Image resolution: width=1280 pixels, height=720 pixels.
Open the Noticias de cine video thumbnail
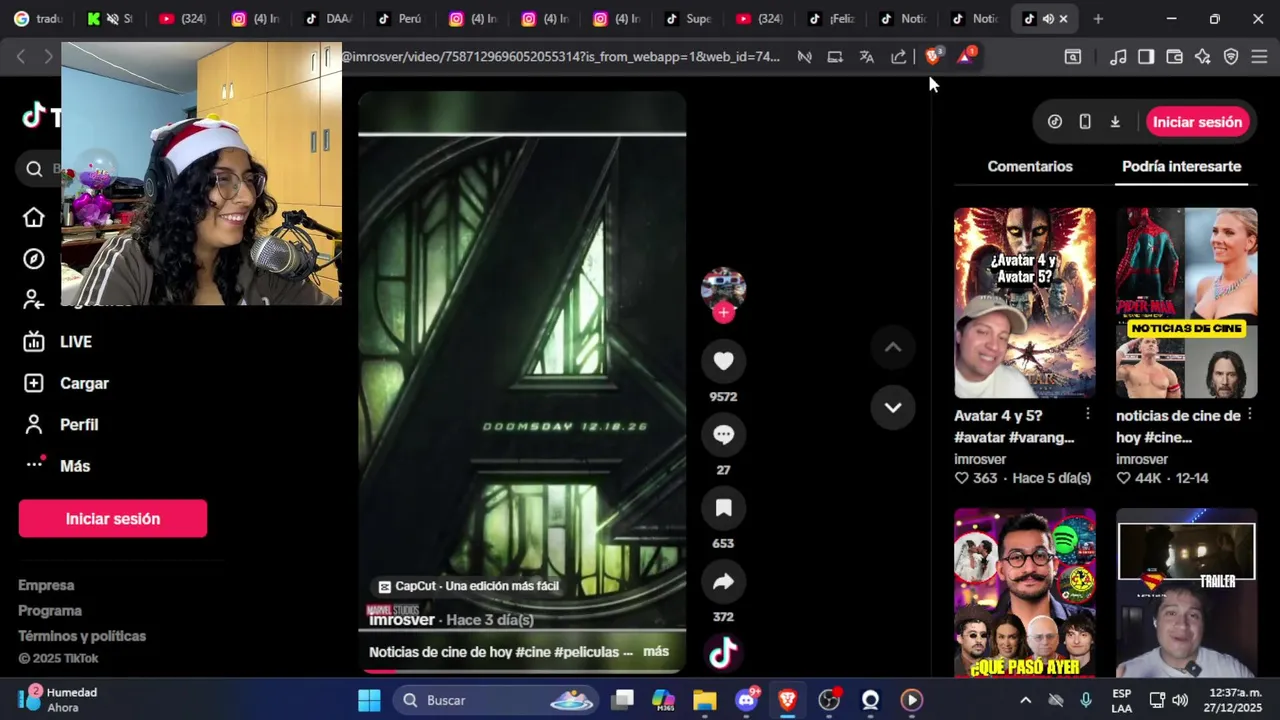pyautogui.click(x=1186, y=303)
